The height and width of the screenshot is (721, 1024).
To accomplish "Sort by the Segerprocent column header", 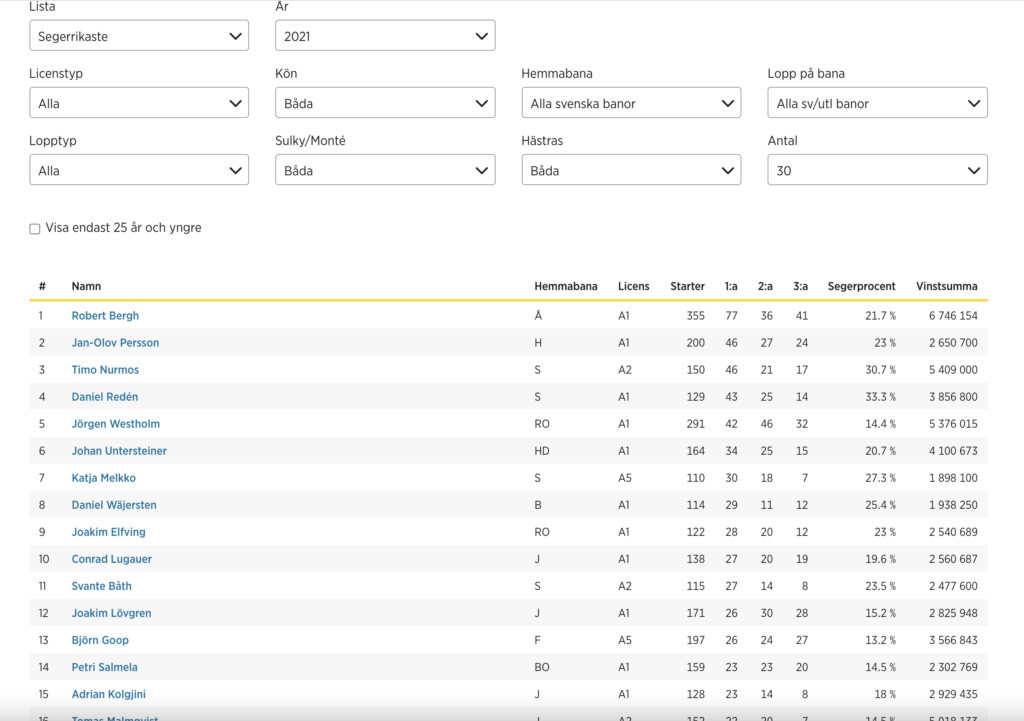I will tap(861, 286).
